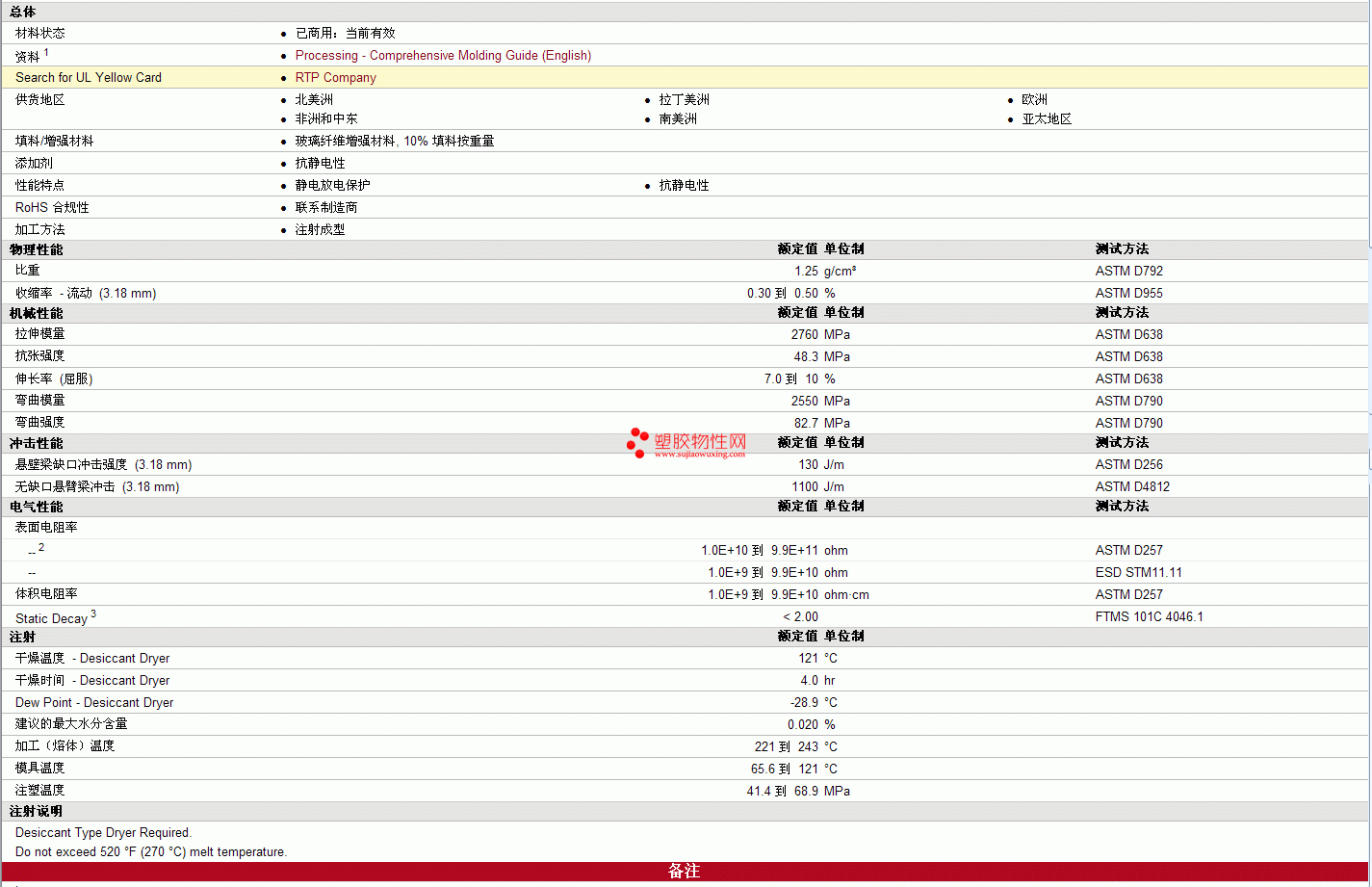
Task: Select the region 亚太地区
Action: (1048, 119)
